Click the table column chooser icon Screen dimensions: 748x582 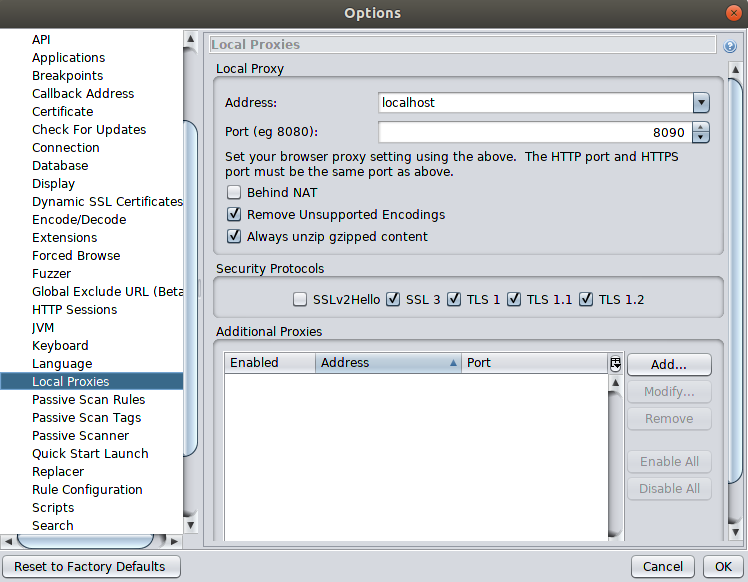(x=616, y=363)
